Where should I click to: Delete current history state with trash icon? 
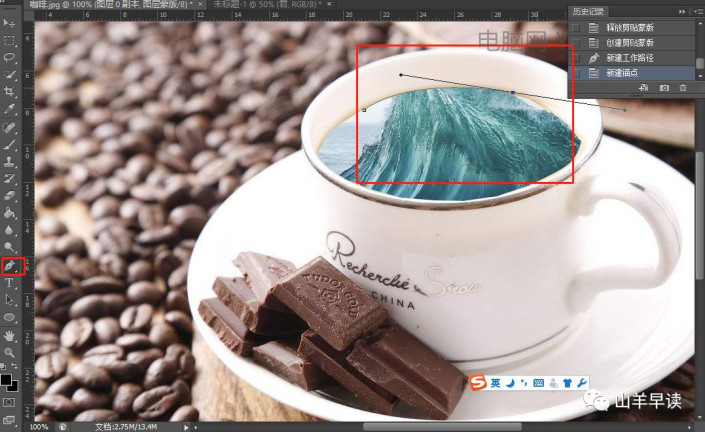683,88
